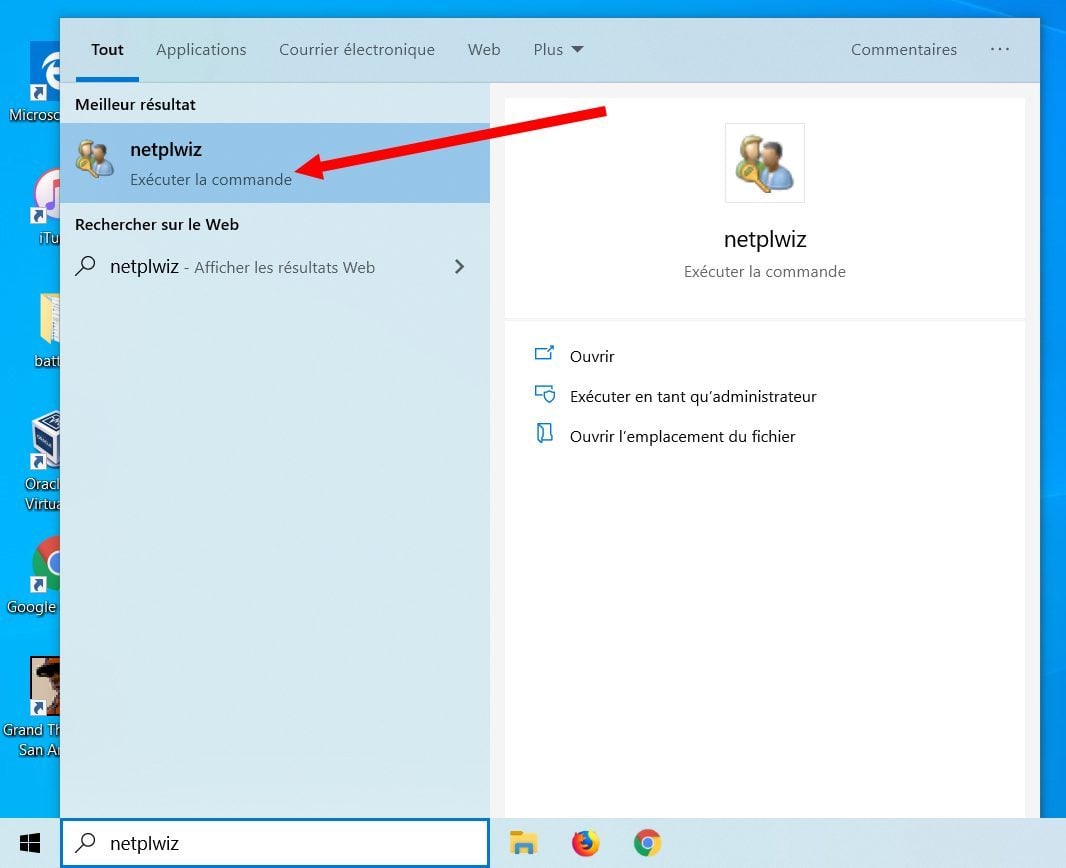Open the Windows Start menu
The height and width of the screenshot is (868, 1066).
[x=30, y=843]
